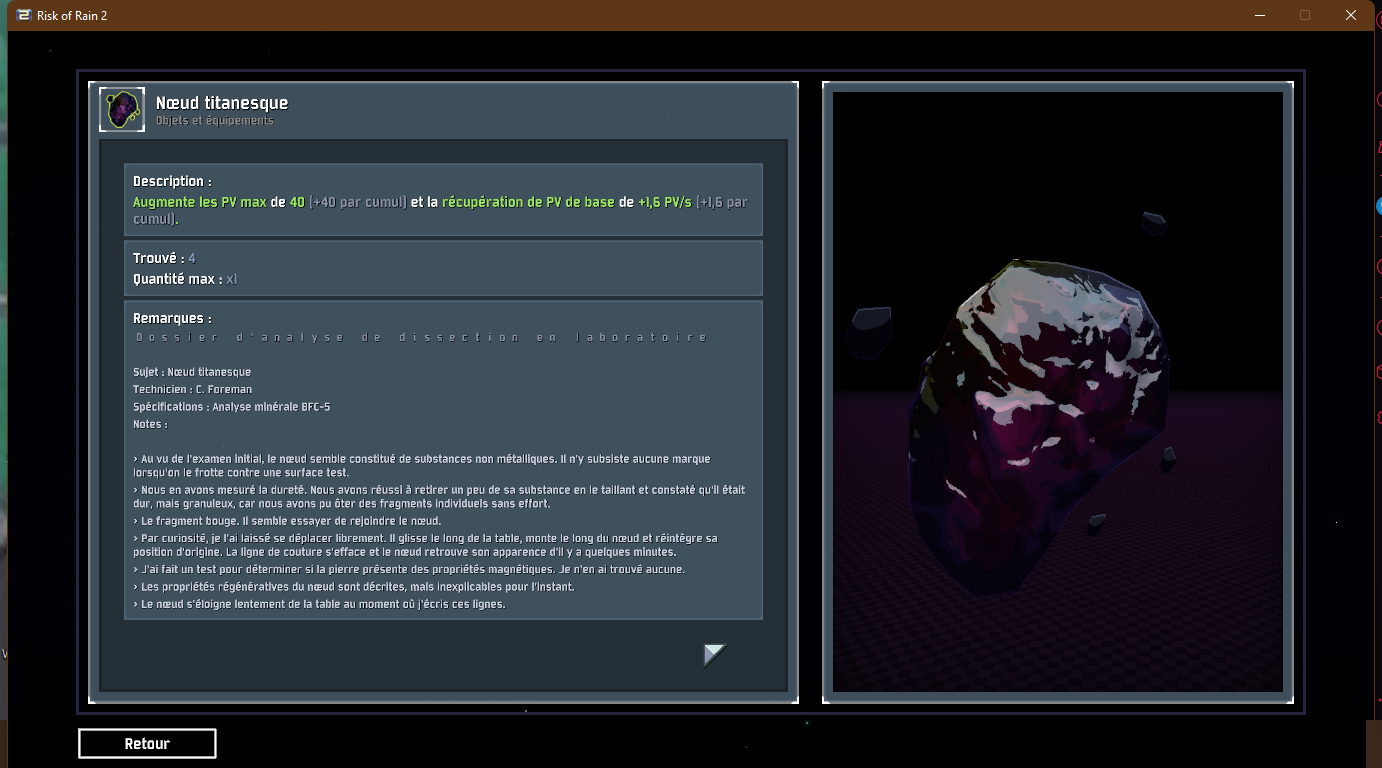Click the Nœud titanesque item icon
This screenshot has height=768, width=1382.
tap(122, 109)
